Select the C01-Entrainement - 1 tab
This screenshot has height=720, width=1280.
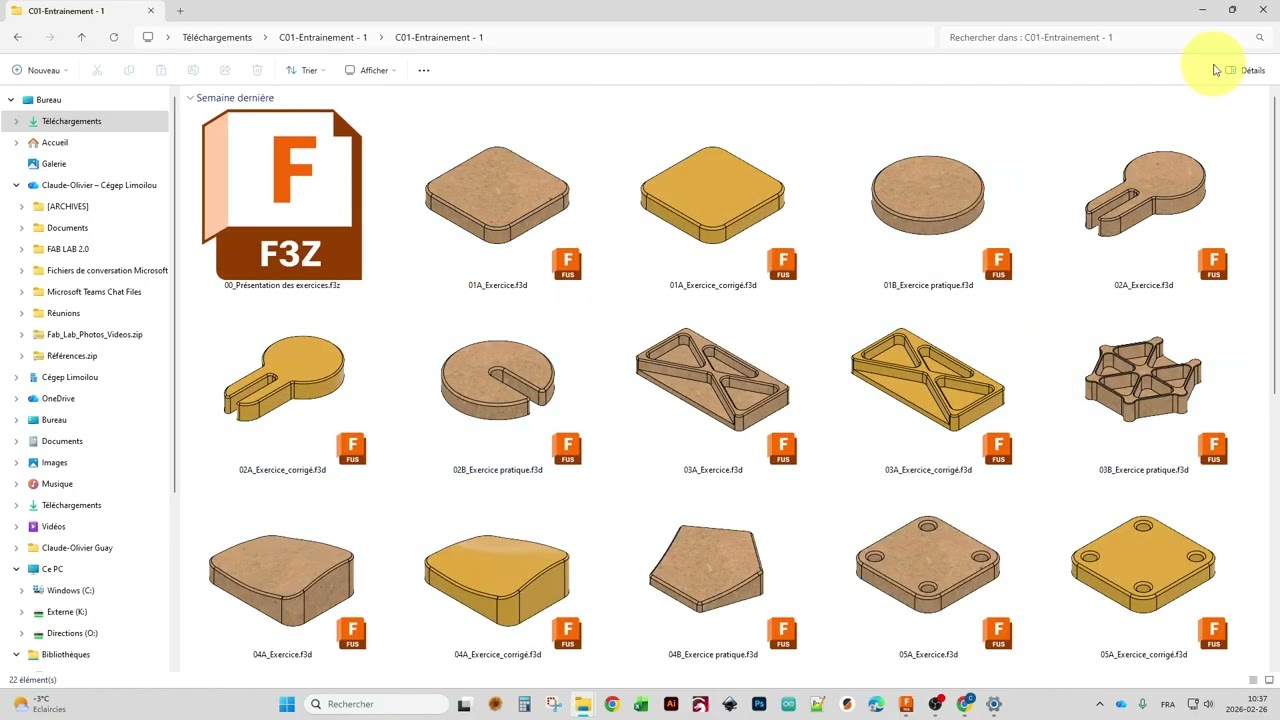tap(84, 11)
